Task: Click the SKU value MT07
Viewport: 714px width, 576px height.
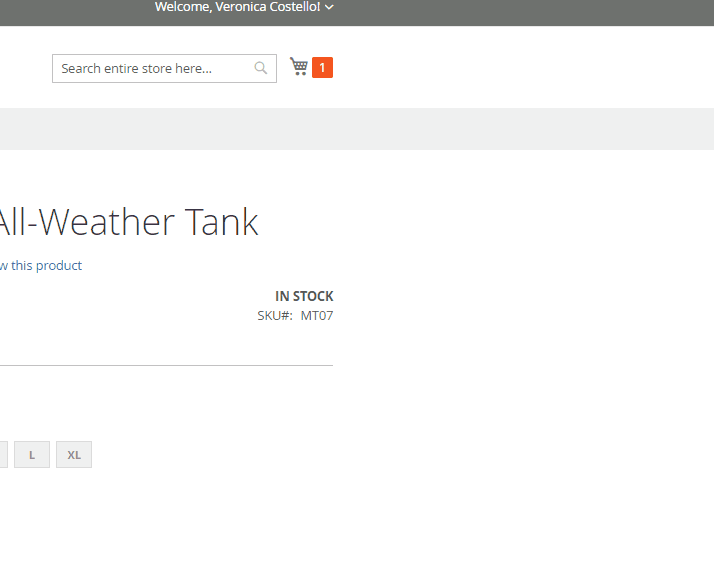Action: (317, 316)
